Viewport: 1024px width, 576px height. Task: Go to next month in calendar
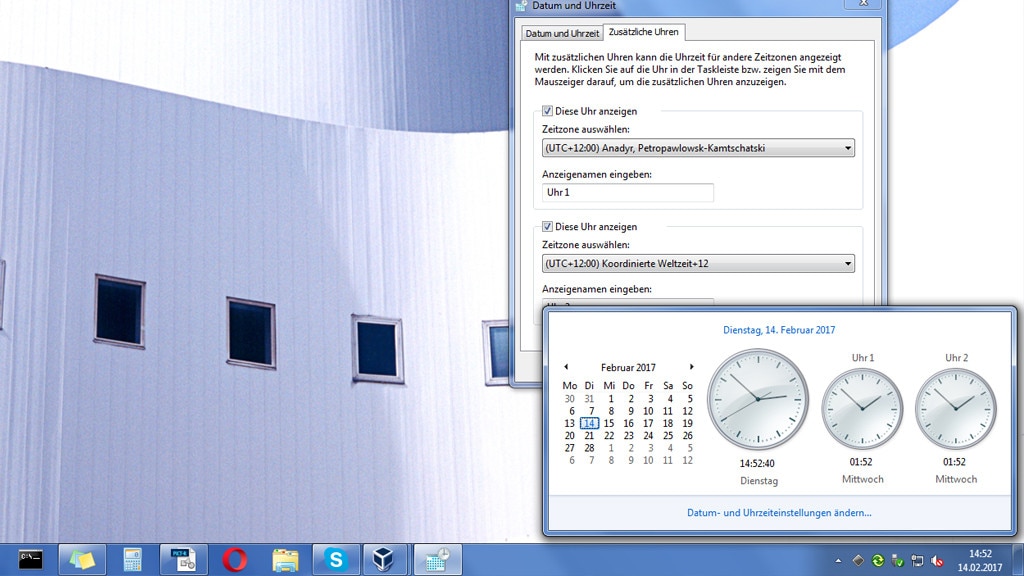point(691,367)
